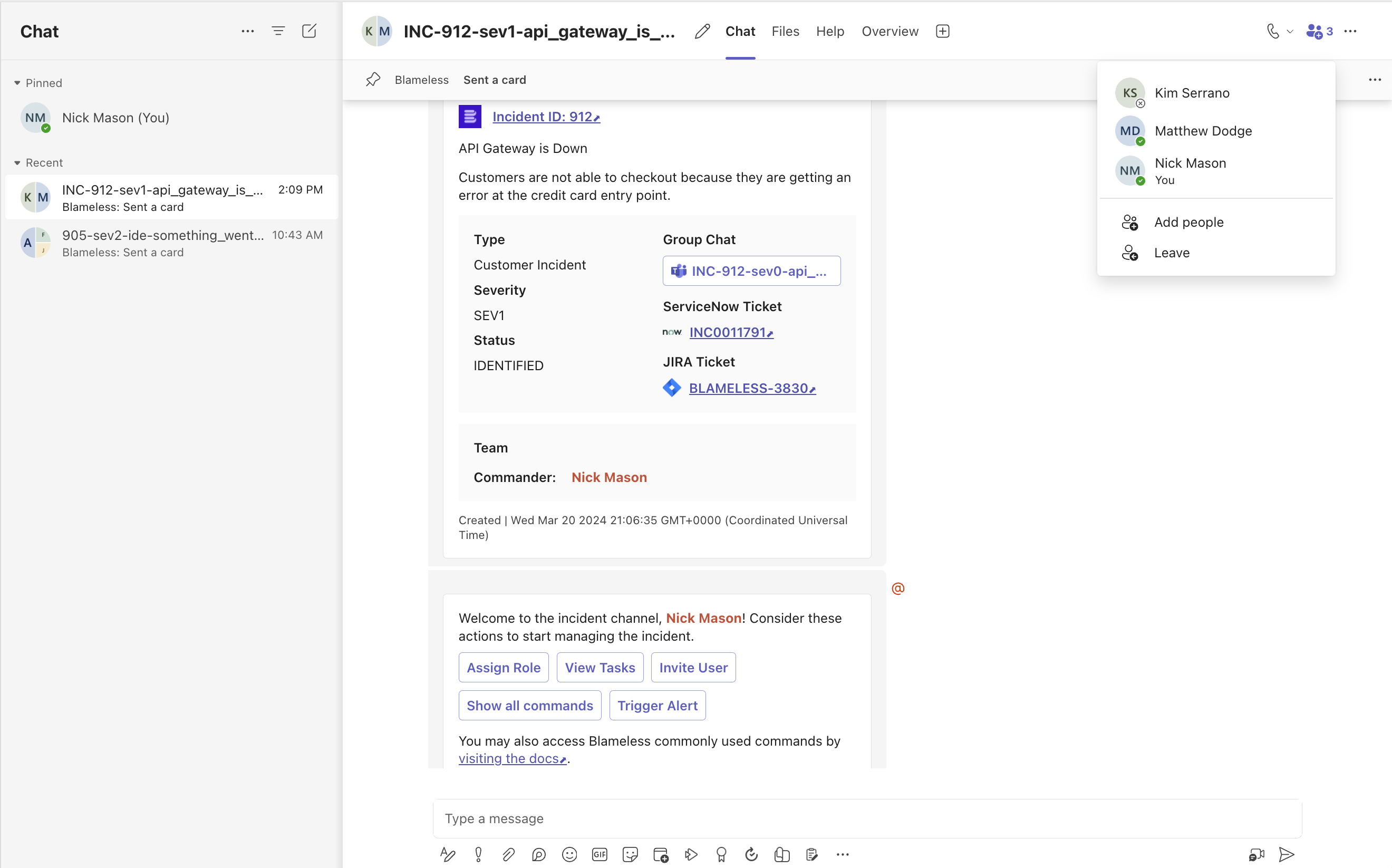Image resolution: width=1392 pixels, height=868 pixels.
Task: Schedule a meeting from compose toolbar
Action: click(661, 854)
